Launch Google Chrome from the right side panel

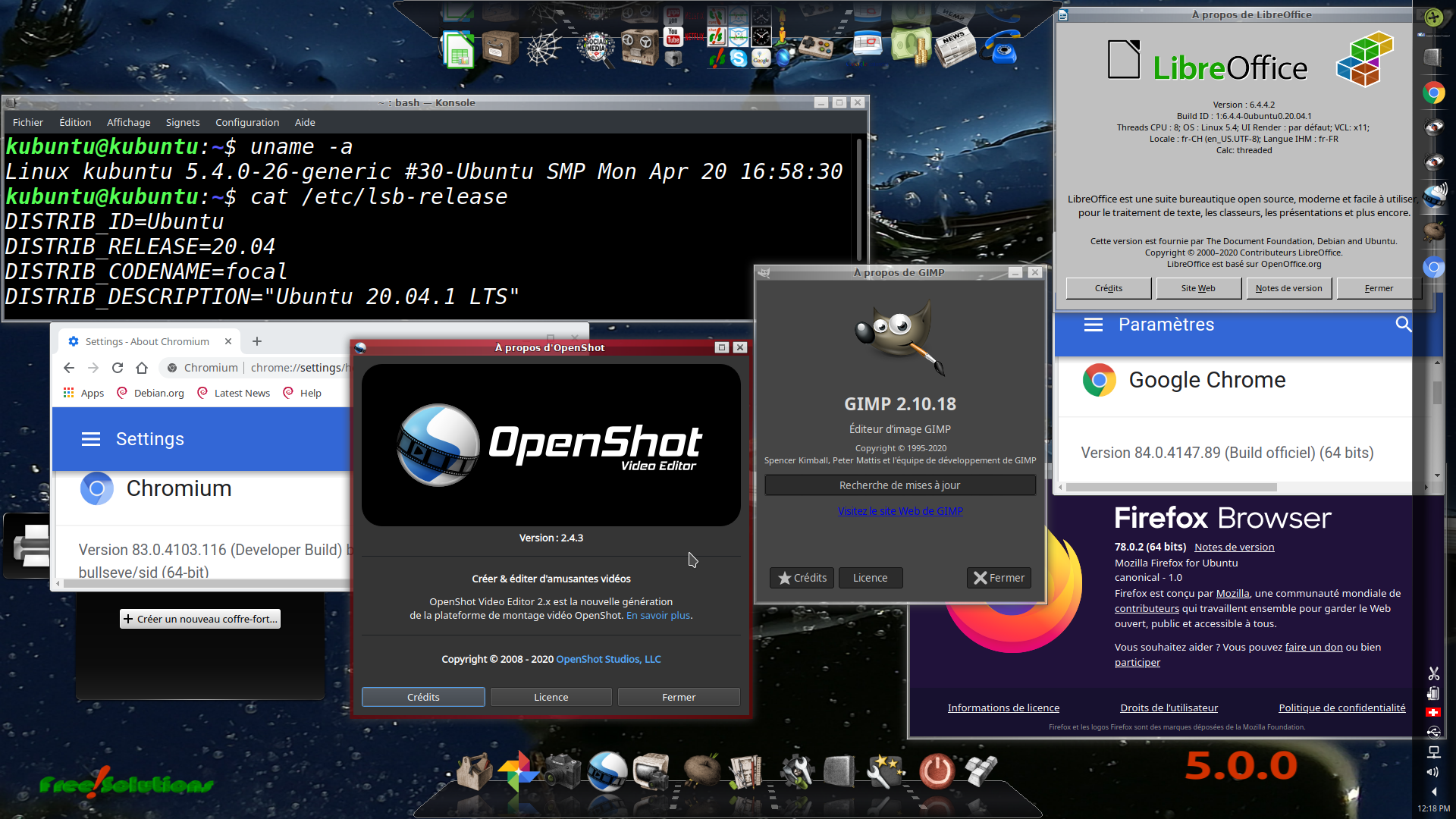(1433, 93)
